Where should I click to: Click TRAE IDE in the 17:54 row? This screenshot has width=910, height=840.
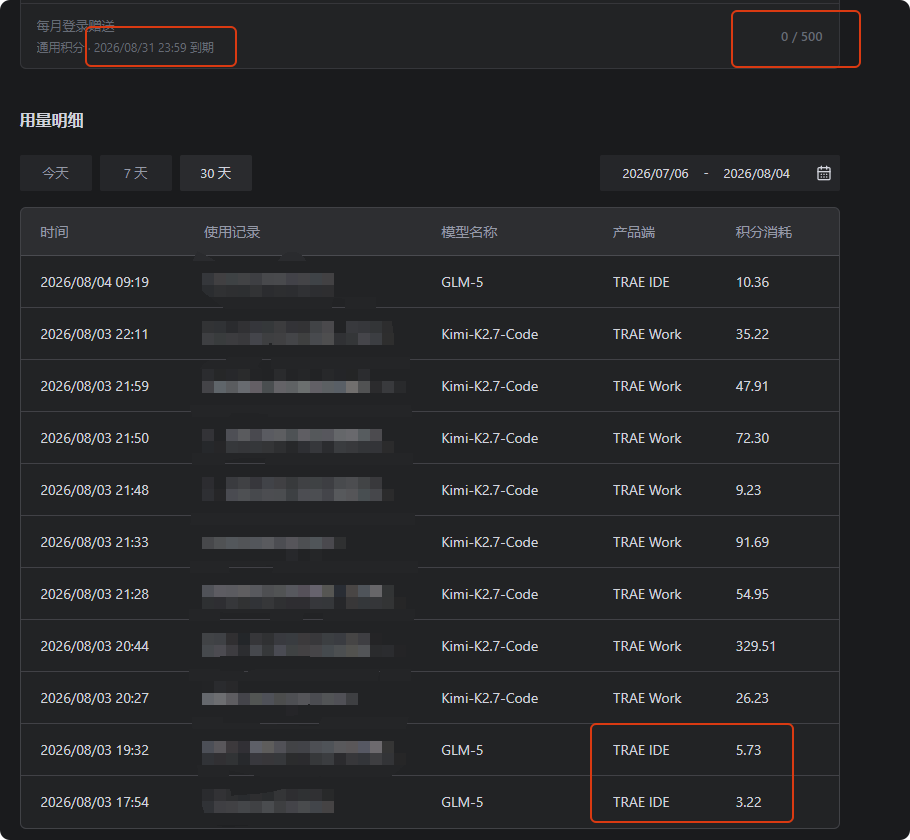(641, 802)
